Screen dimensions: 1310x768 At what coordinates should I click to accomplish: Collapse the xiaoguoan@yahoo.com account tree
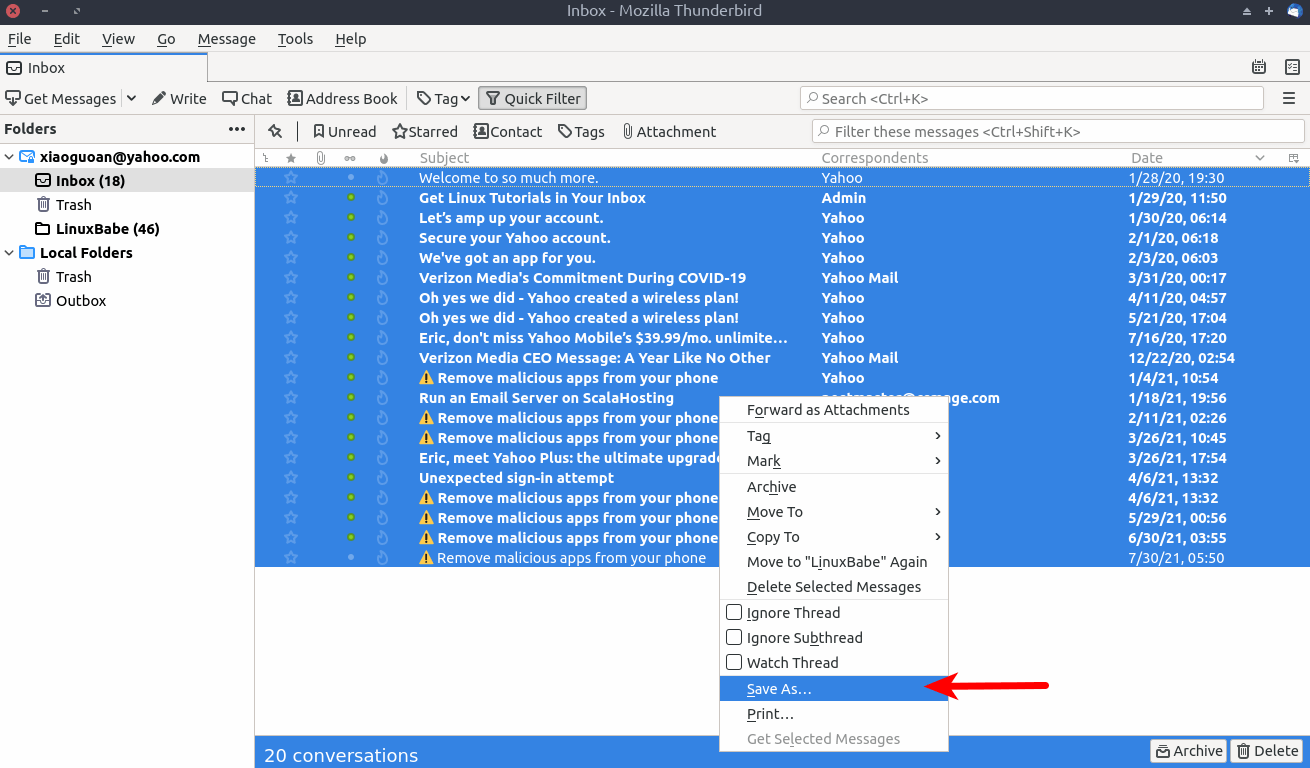point(10,157)
